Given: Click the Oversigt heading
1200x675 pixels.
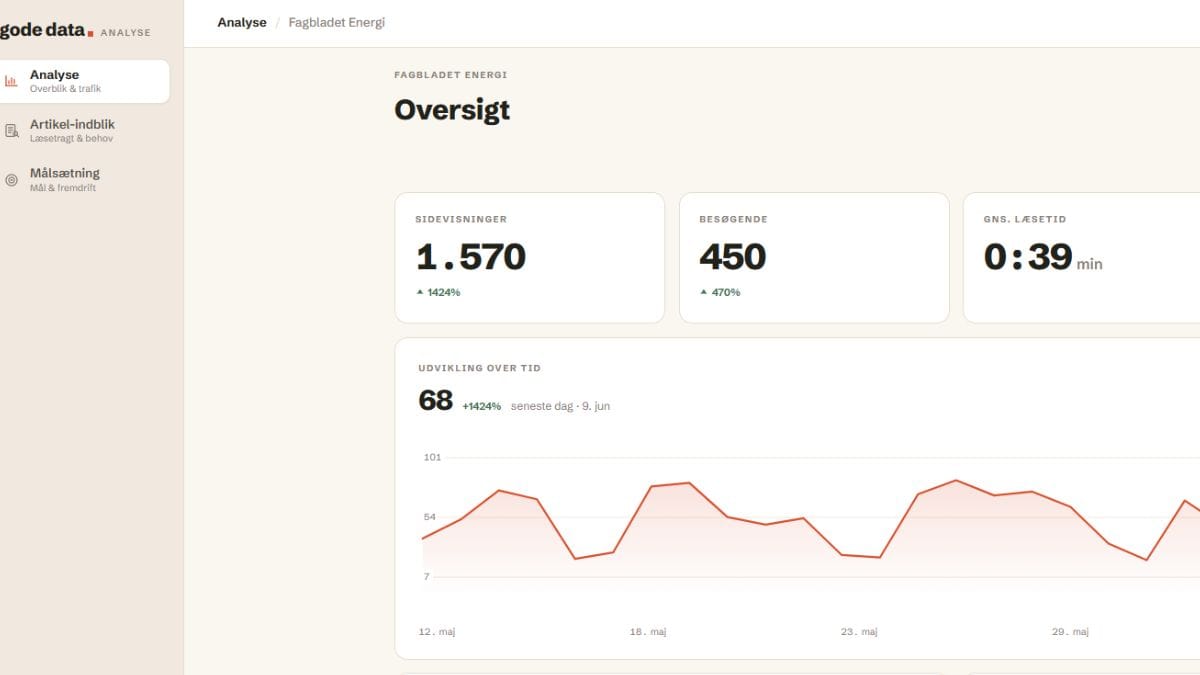Looking at the screenshot, I should [452, 109].
